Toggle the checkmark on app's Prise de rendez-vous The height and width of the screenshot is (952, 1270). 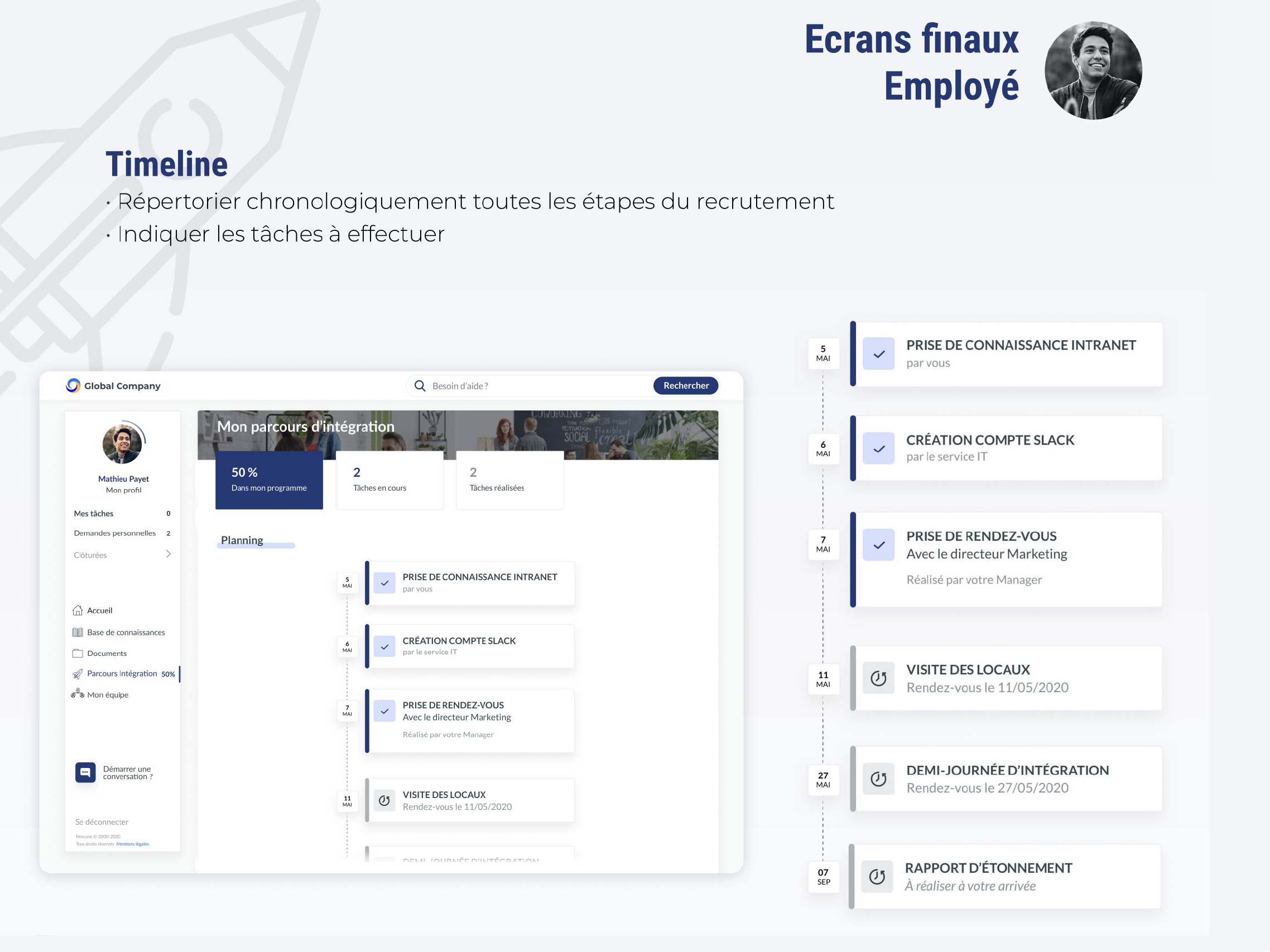click(384, 711)
